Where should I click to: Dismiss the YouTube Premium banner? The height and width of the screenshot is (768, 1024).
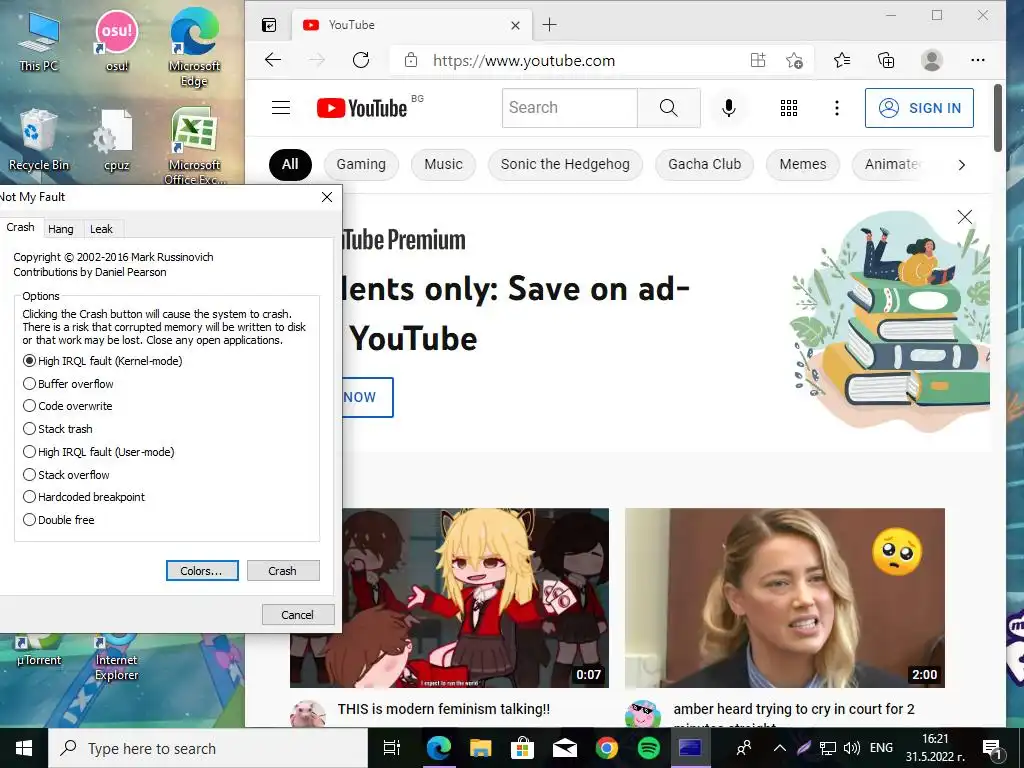click(x=965, y=217)
